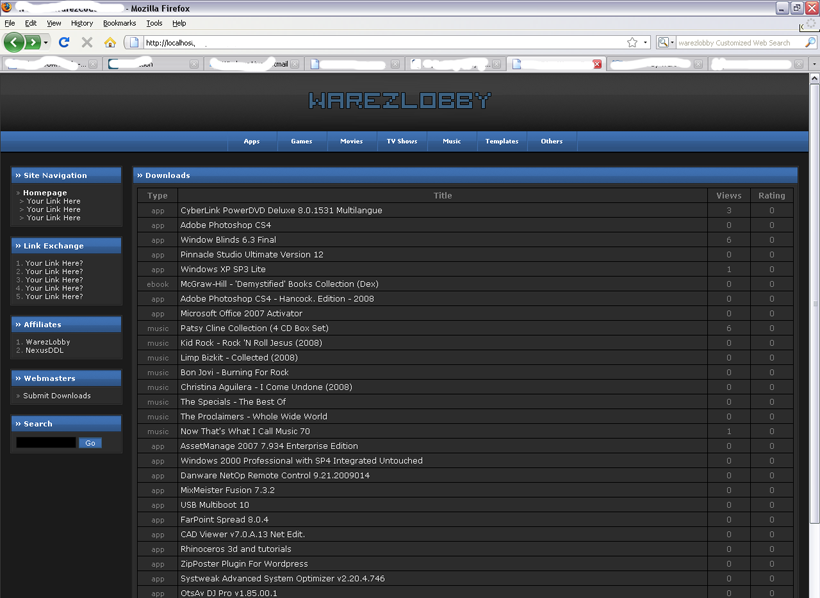Open the History menu
This screenshot has height=598, width=820.
point(82,23)
